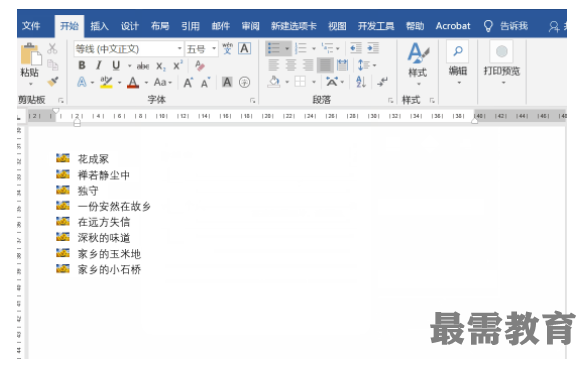This screenshot has width=582, height=368.
Task: Click the Copy icon
Action: coord(52,65)
